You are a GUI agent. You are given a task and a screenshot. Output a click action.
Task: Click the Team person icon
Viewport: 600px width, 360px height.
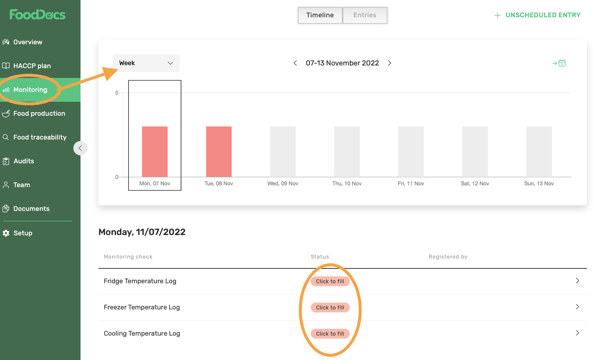click(x=6, y=185)
